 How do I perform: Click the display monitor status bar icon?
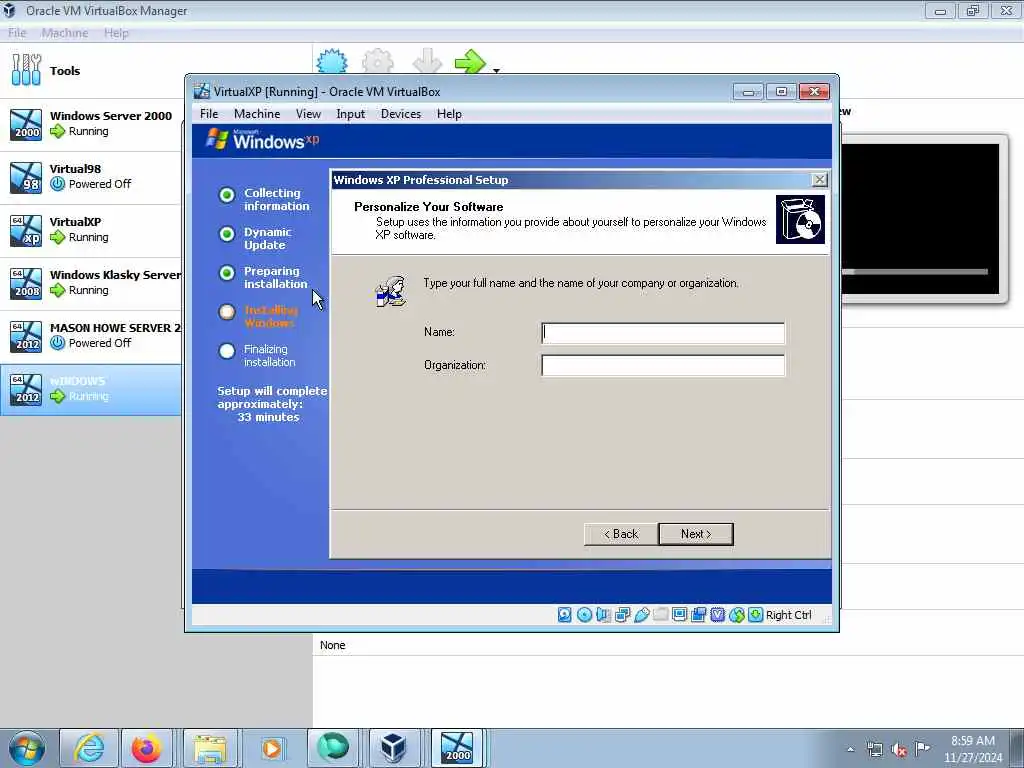[679, 615]
